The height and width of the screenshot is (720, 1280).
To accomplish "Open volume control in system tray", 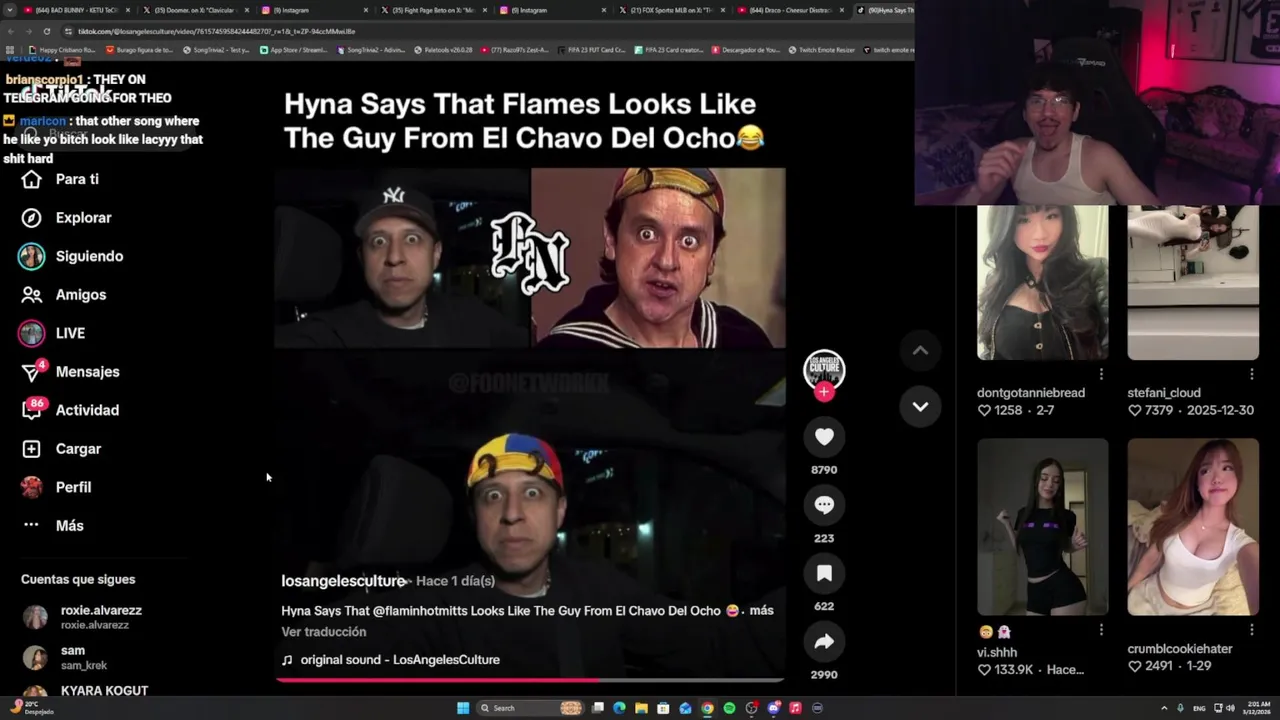I will pyautogui.click(x=1230, y=708).
